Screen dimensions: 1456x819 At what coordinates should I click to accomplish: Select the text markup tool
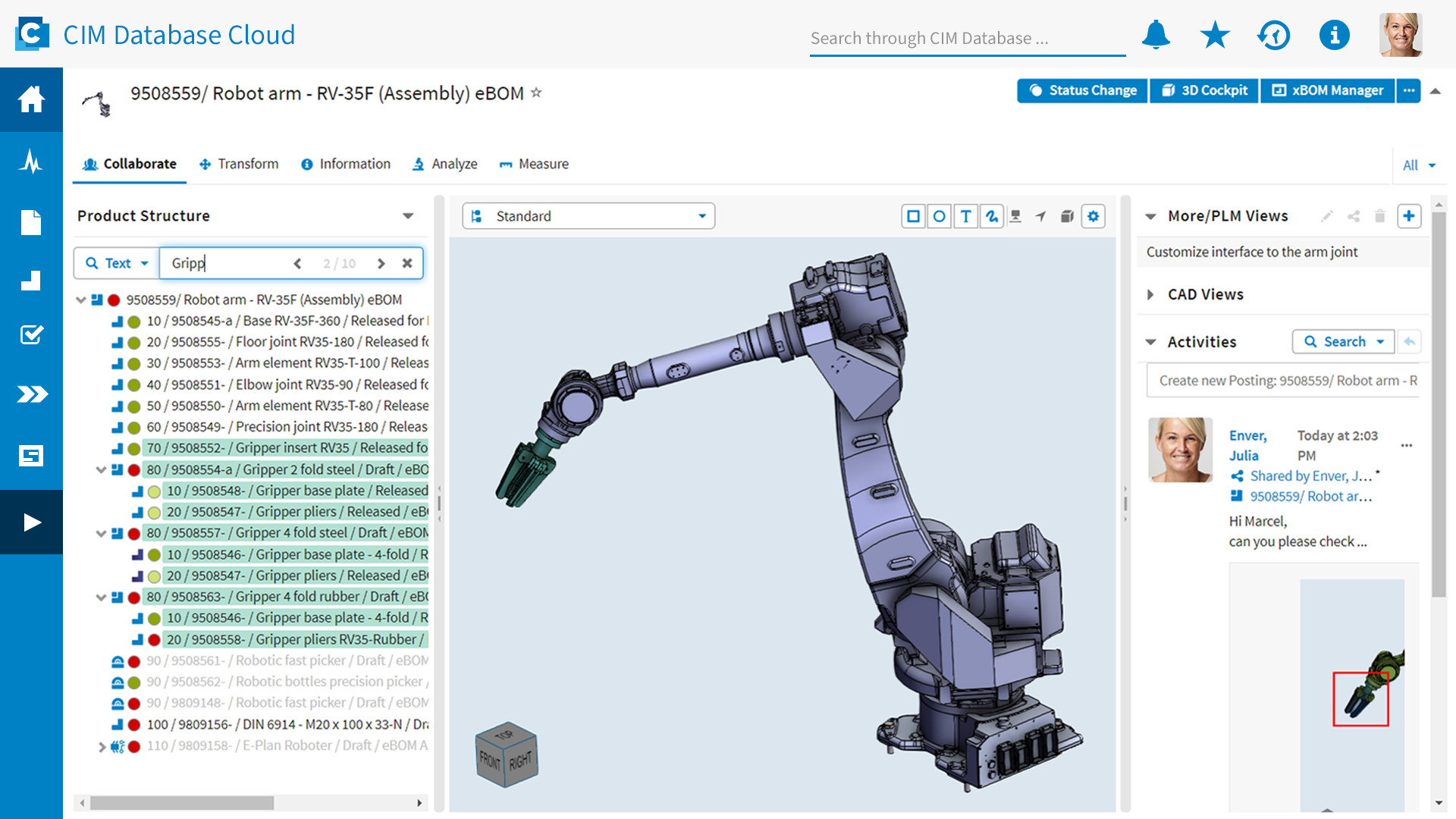point(965,217)
